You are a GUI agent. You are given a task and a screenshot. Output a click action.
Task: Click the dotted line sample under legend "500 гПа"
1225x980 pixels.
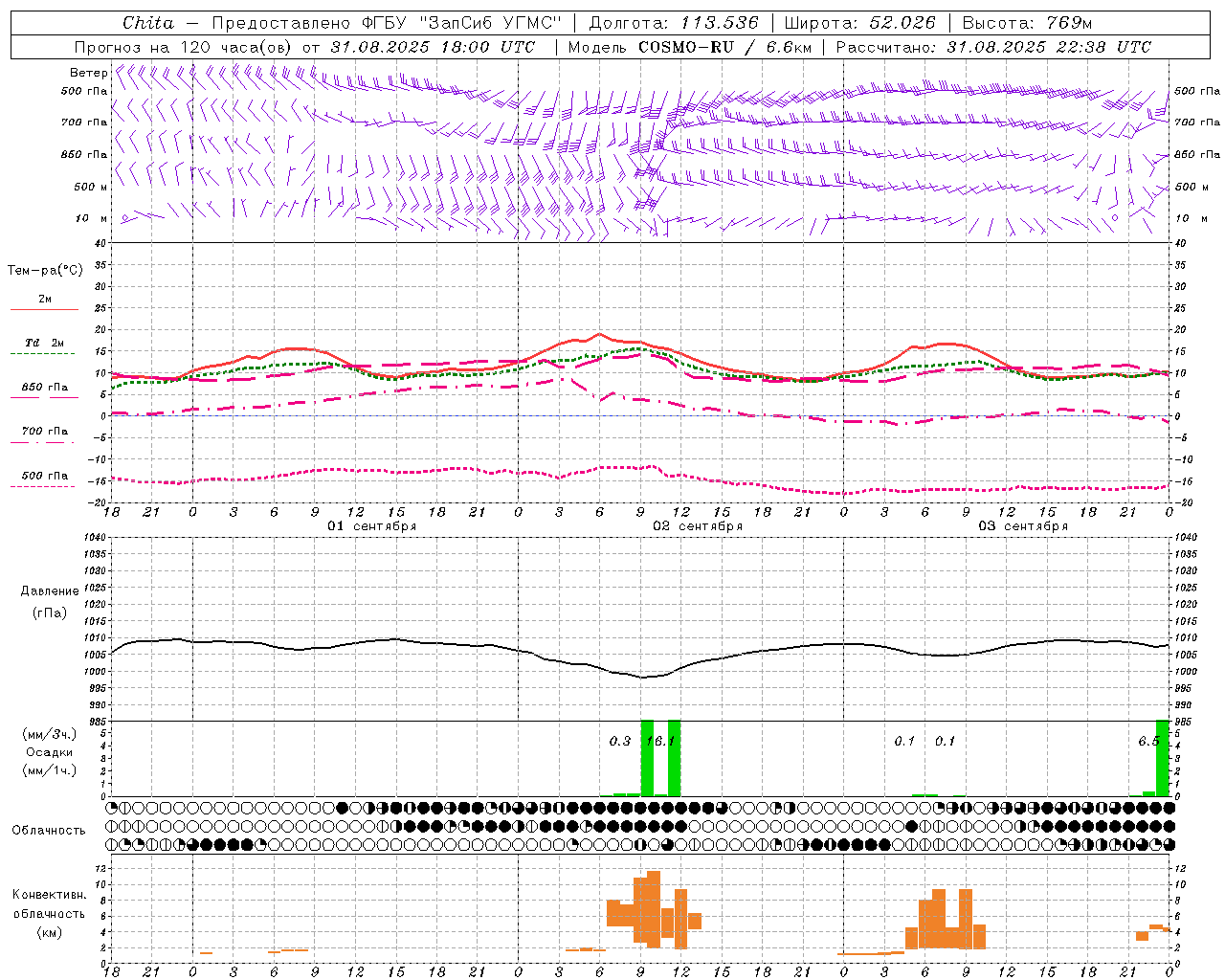[x=42, y=486]
